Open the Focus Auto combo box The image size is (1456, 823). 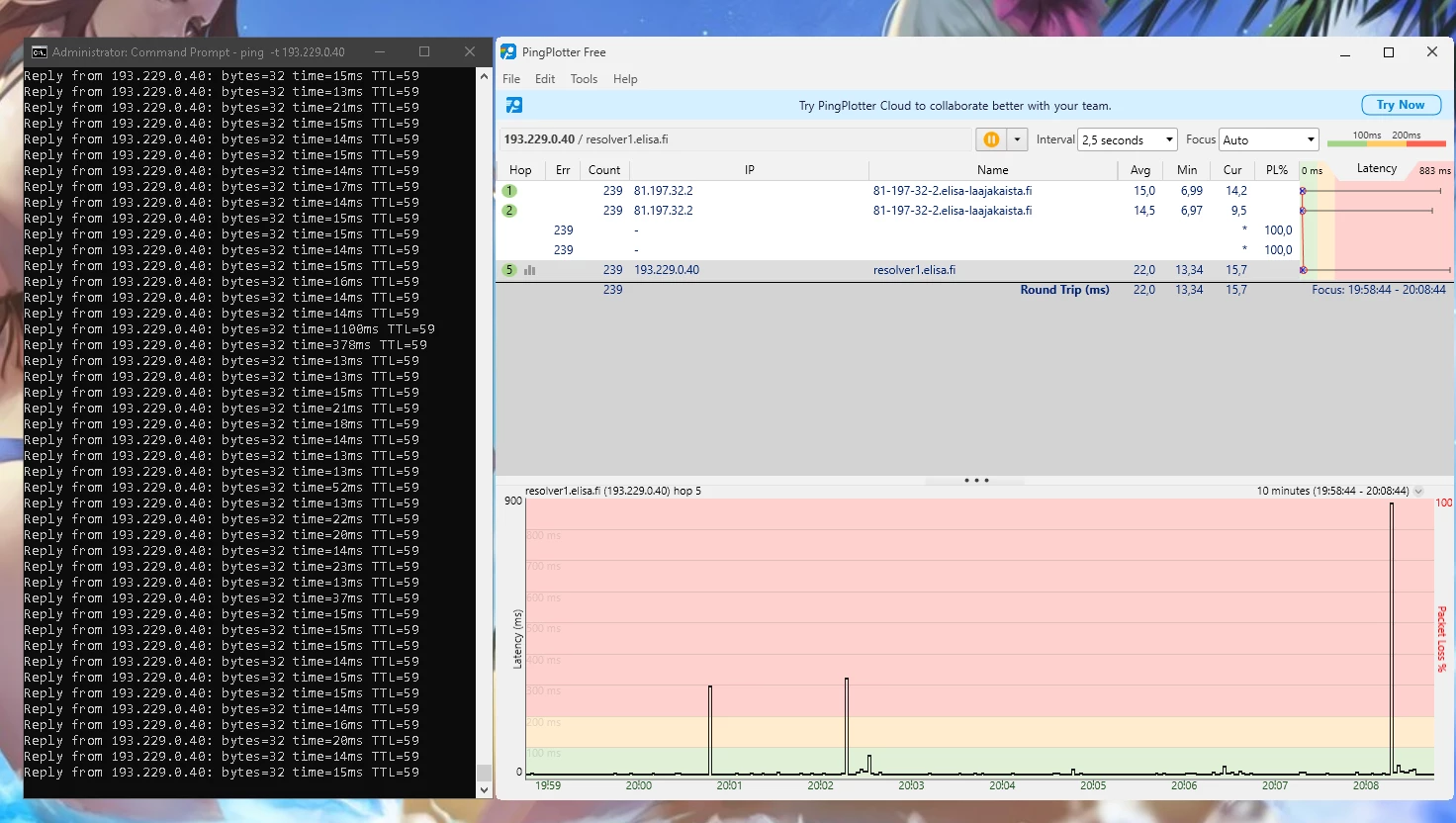[1269, 139]
